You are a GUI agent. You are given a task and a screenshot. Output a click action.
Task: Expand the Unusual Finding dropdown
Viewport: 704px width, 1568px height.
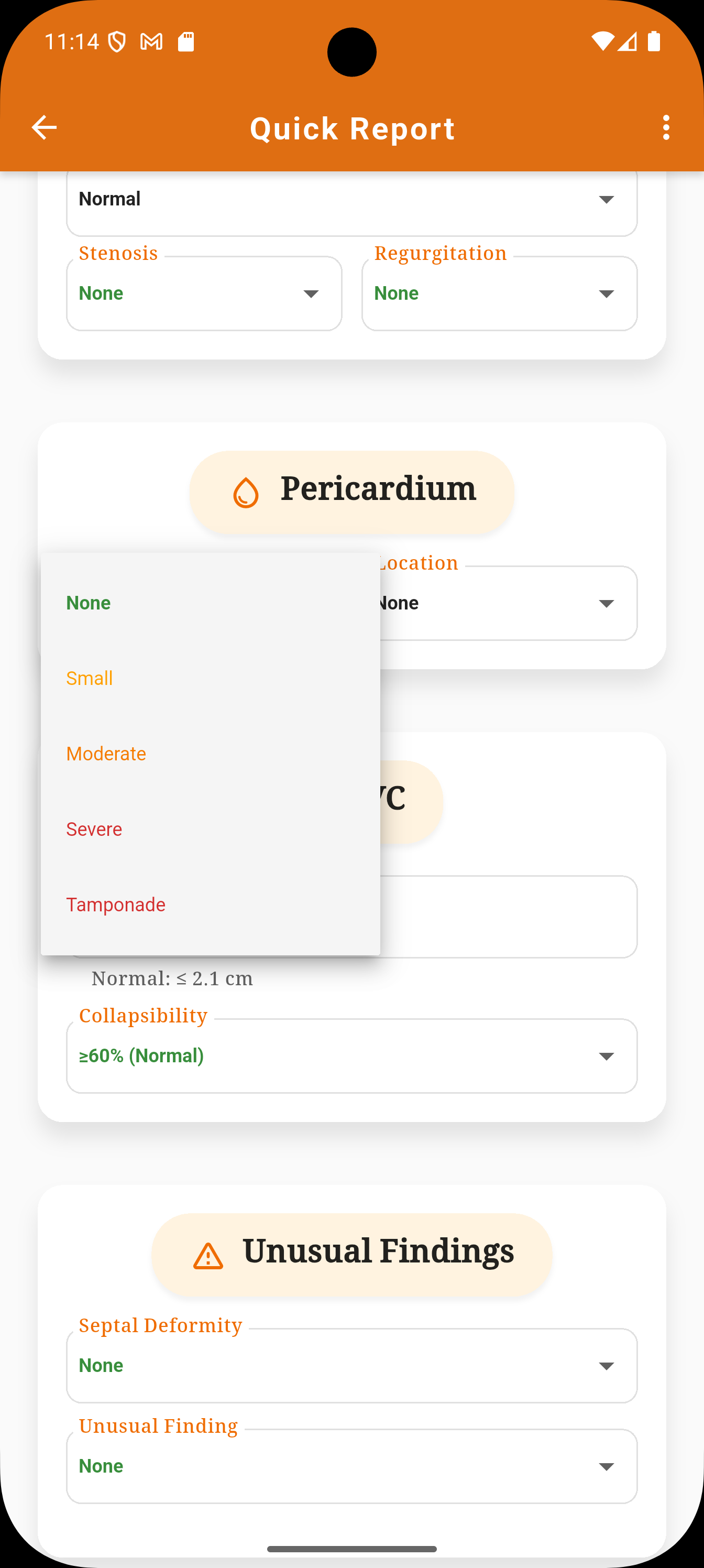tap(351, 1466)
